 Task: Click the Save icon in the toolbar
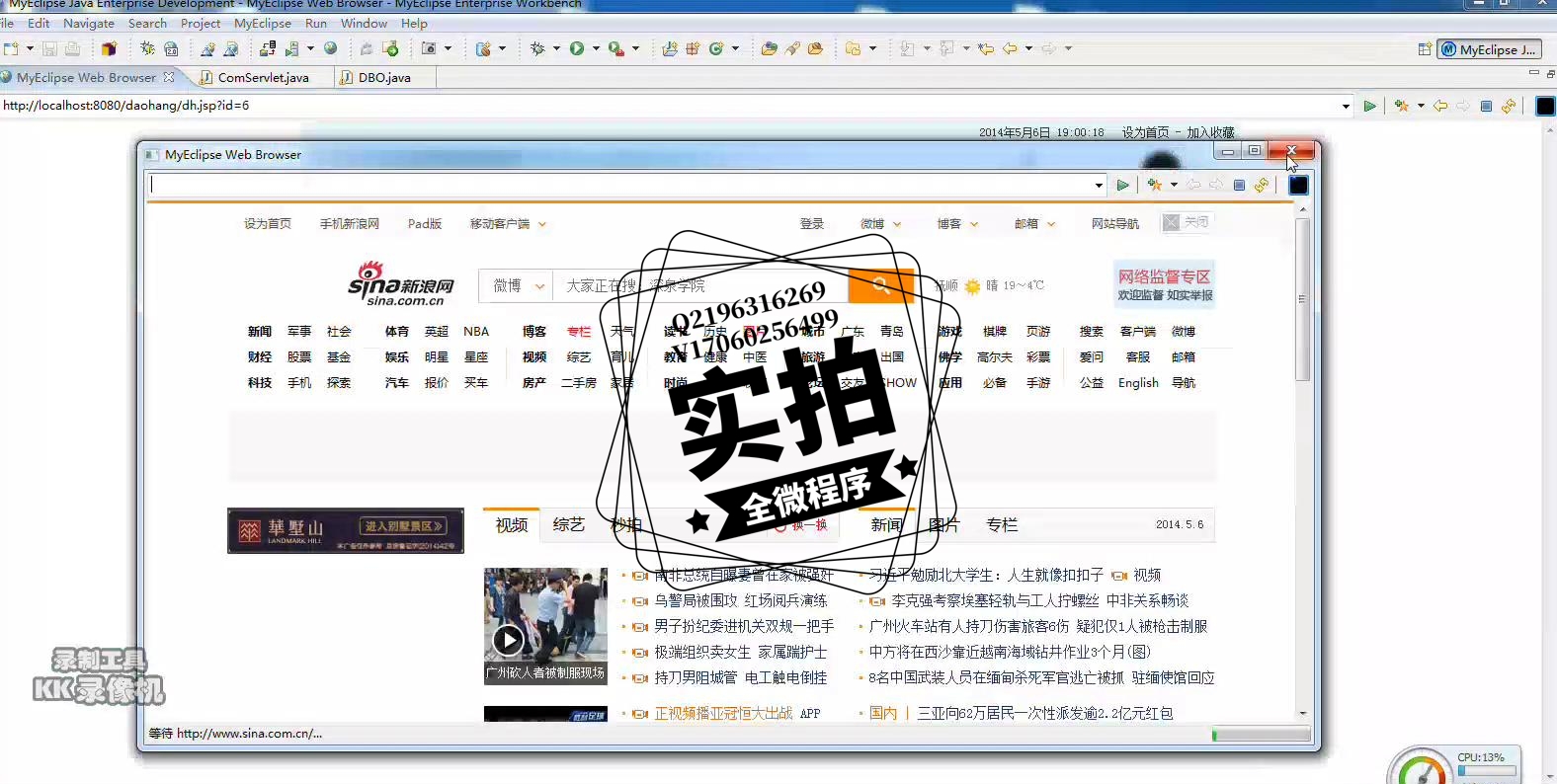(49, 48)
